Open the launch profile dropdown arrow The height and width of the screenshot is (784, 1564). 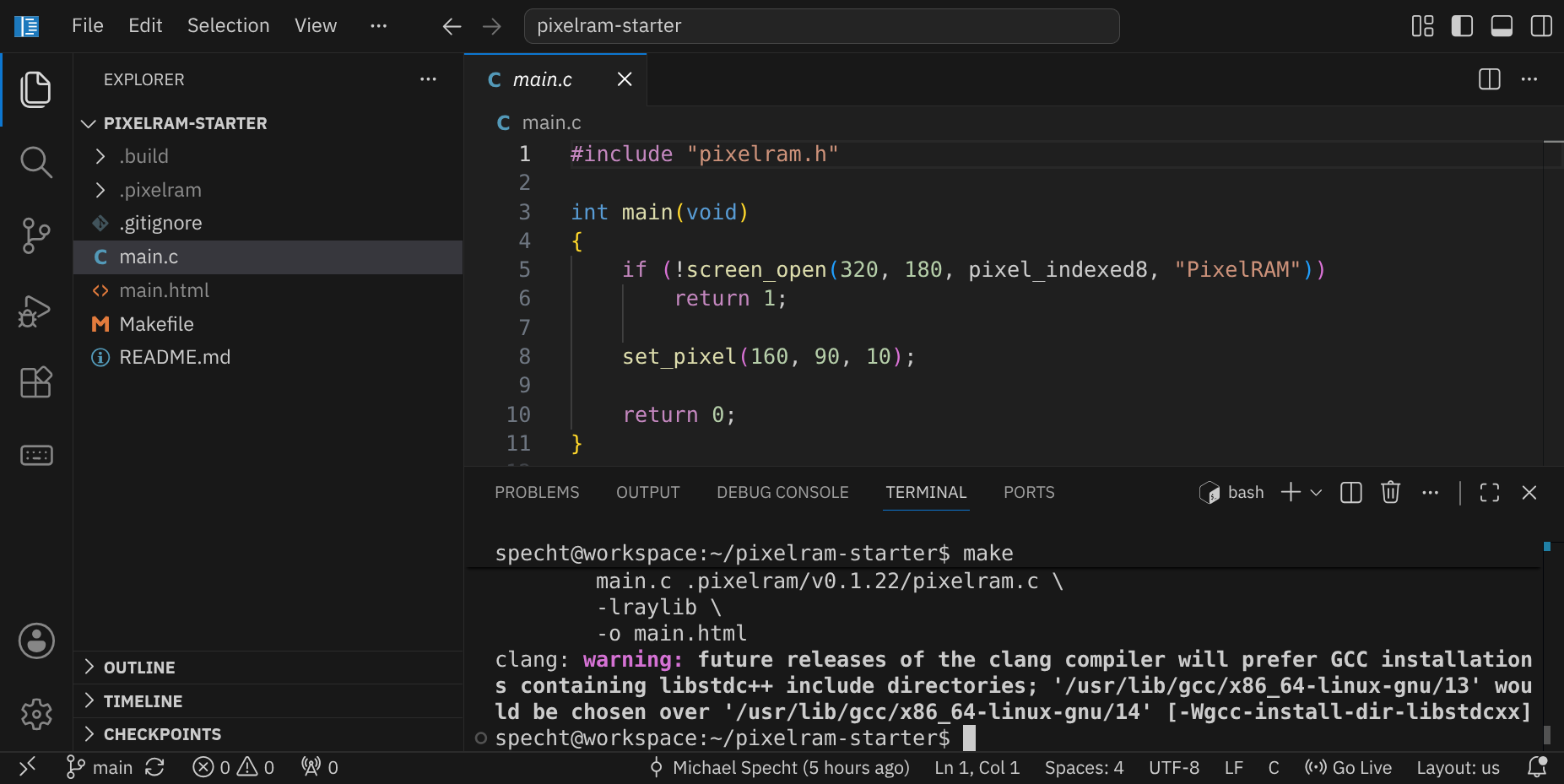pos(1316,493)
